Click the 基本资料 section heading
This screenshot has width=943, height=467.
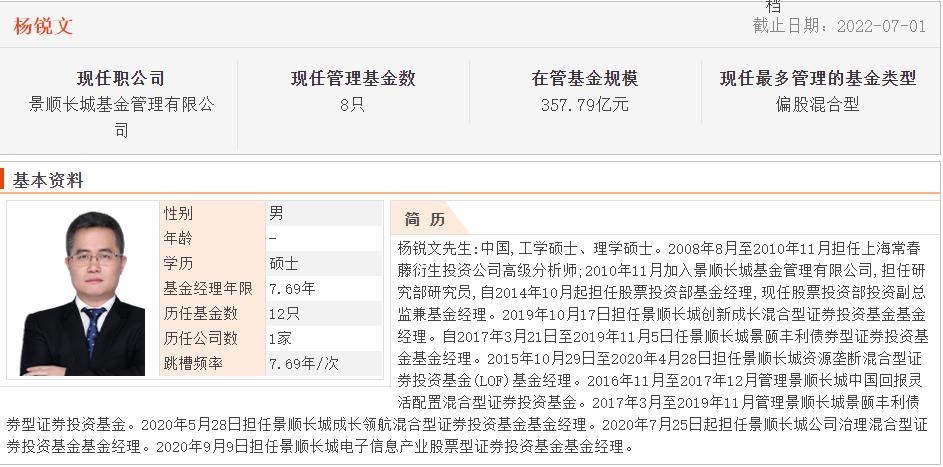48,180
